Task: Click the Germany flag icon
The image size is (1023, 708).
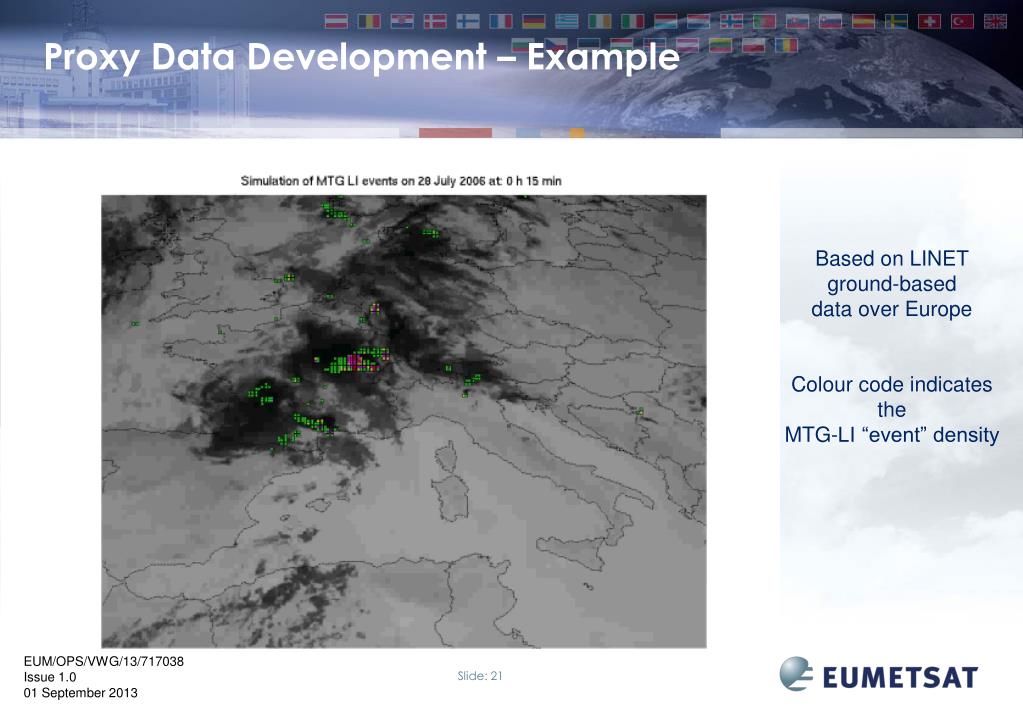Action: pos(534,22)
